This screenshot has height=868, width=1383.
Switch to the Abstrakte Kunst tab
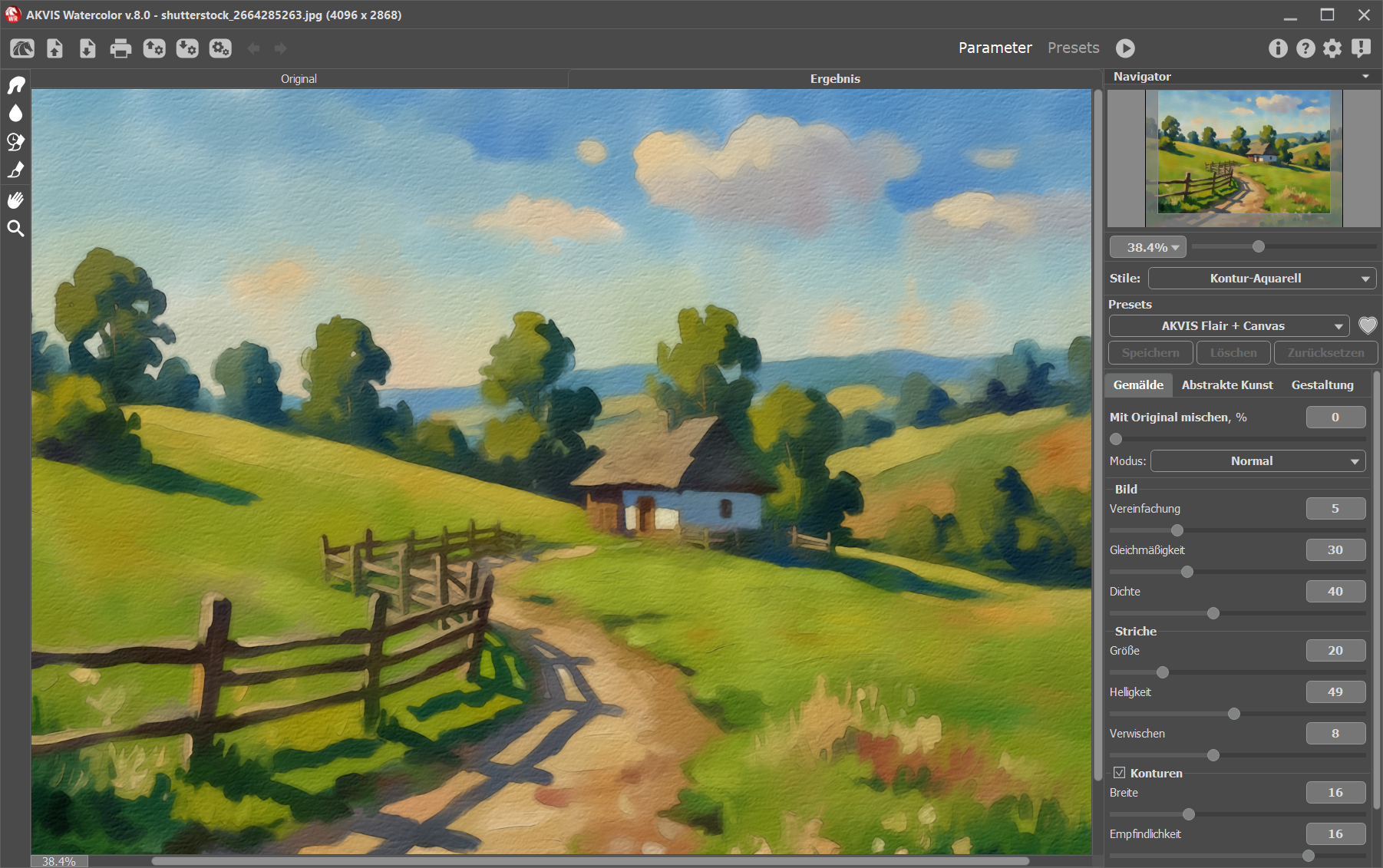[x=1226, y=385]
